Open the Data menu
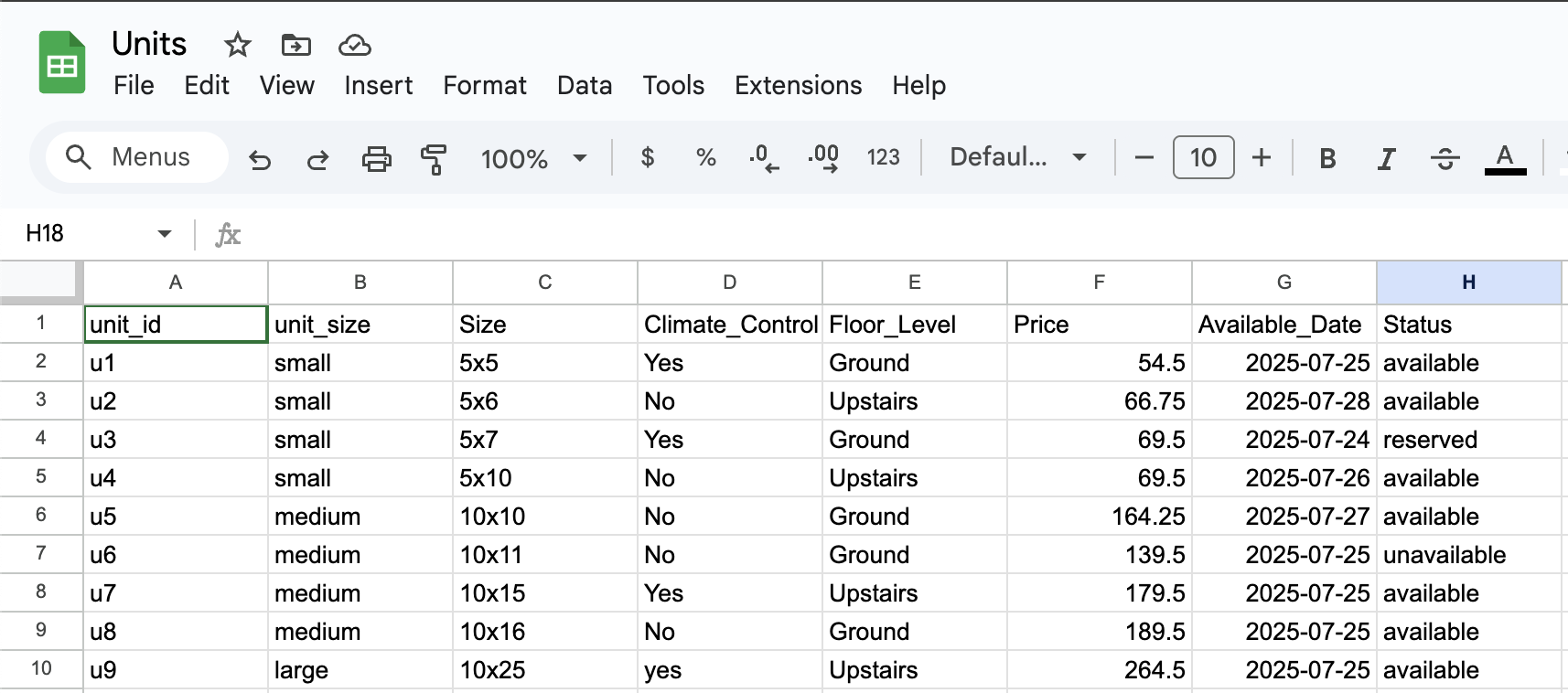This screenshot has height=693, width=1568. 585,85
